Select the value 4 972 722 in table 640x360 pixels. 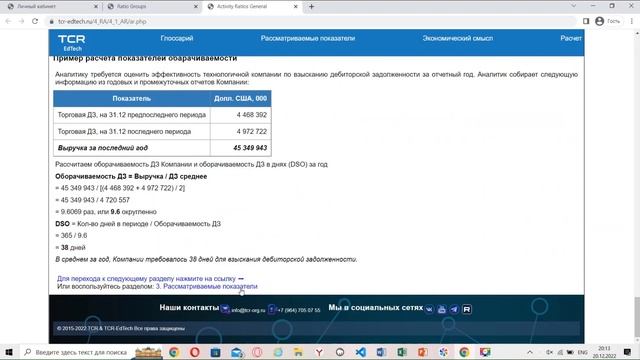[x=251, y=131]
